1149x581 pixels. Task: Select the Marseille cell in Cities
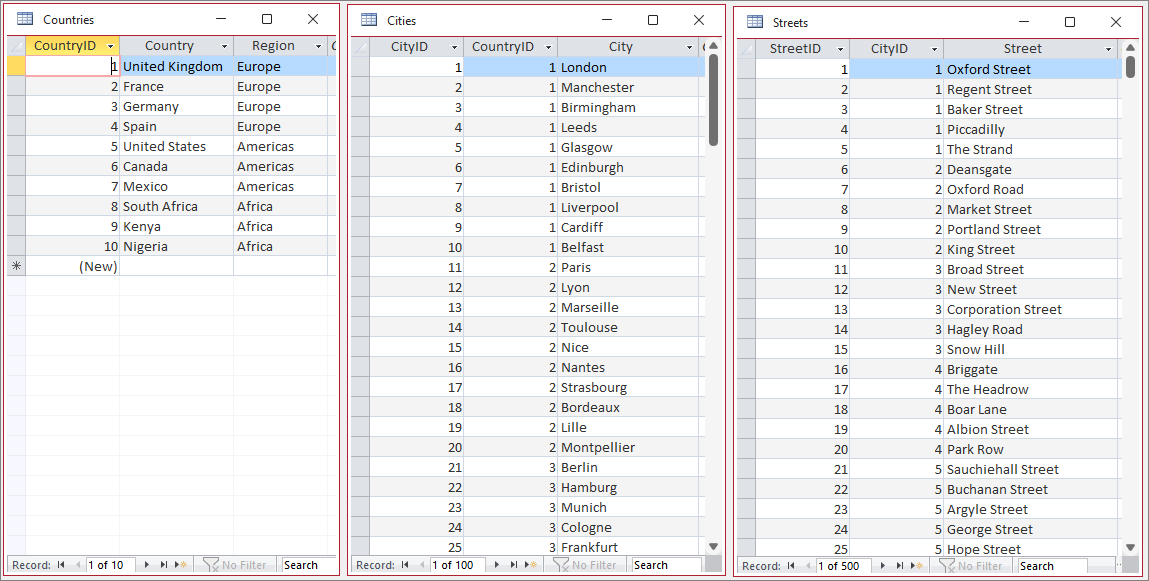[x=629, y=307]
